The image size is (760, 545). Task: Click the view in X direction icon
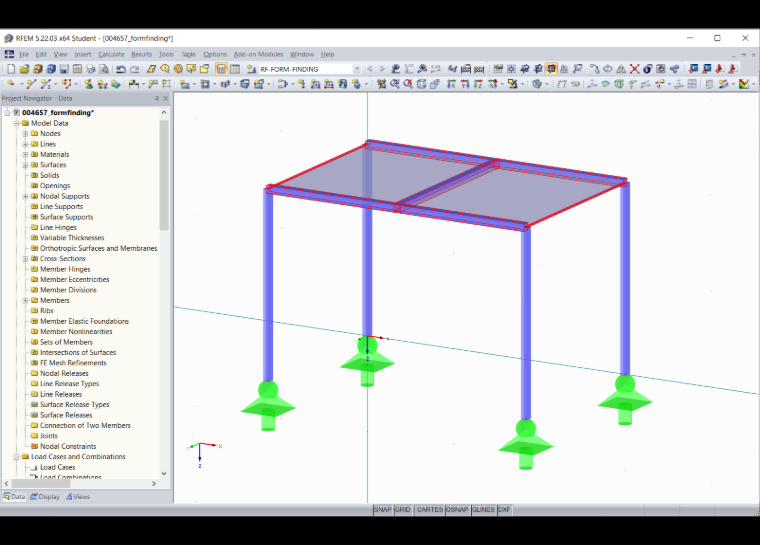451,84
